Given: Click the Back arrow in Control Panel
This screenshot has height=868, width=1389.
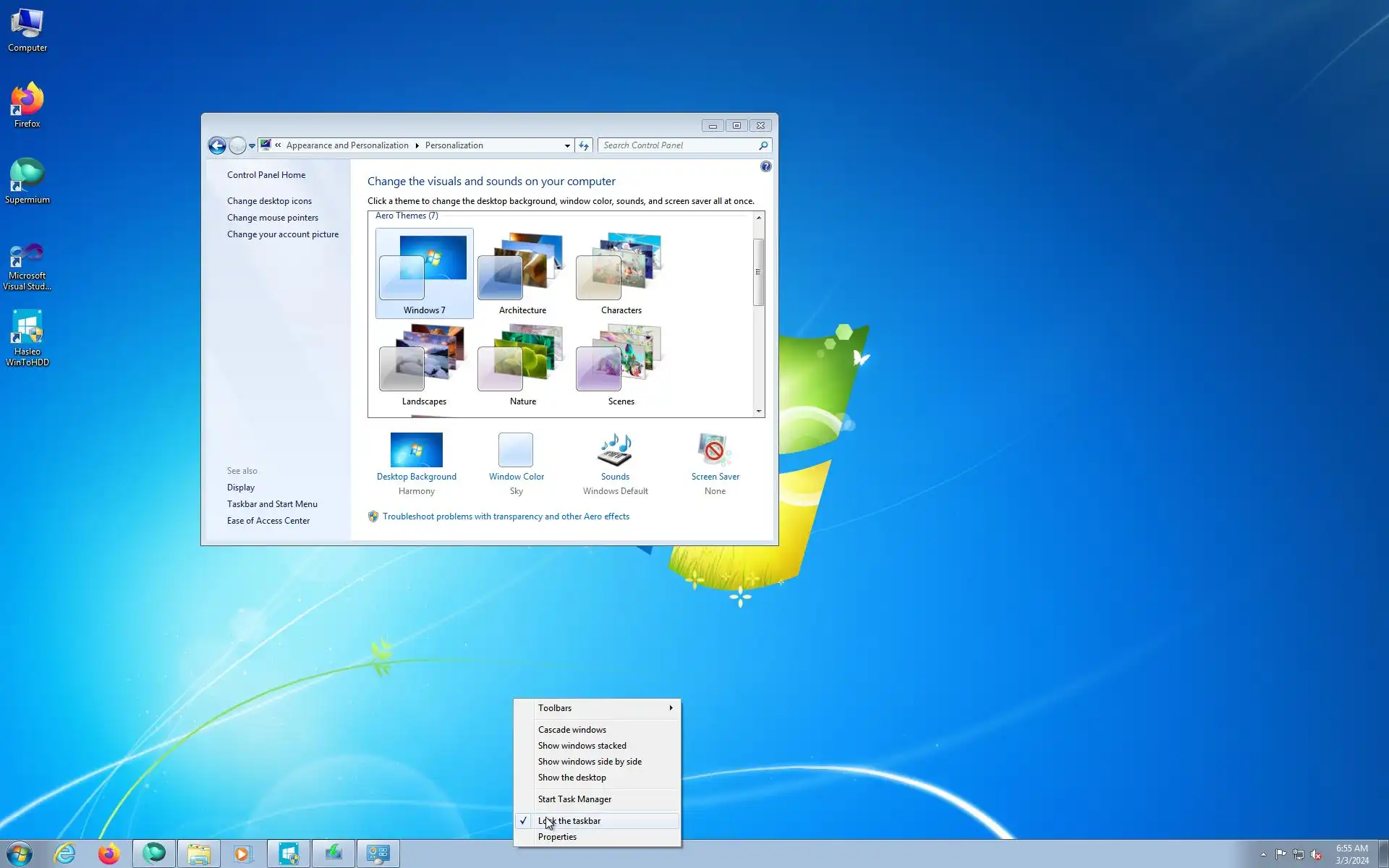Looking at the screenshot, I should pyautogui.click(x=217, y=145).
